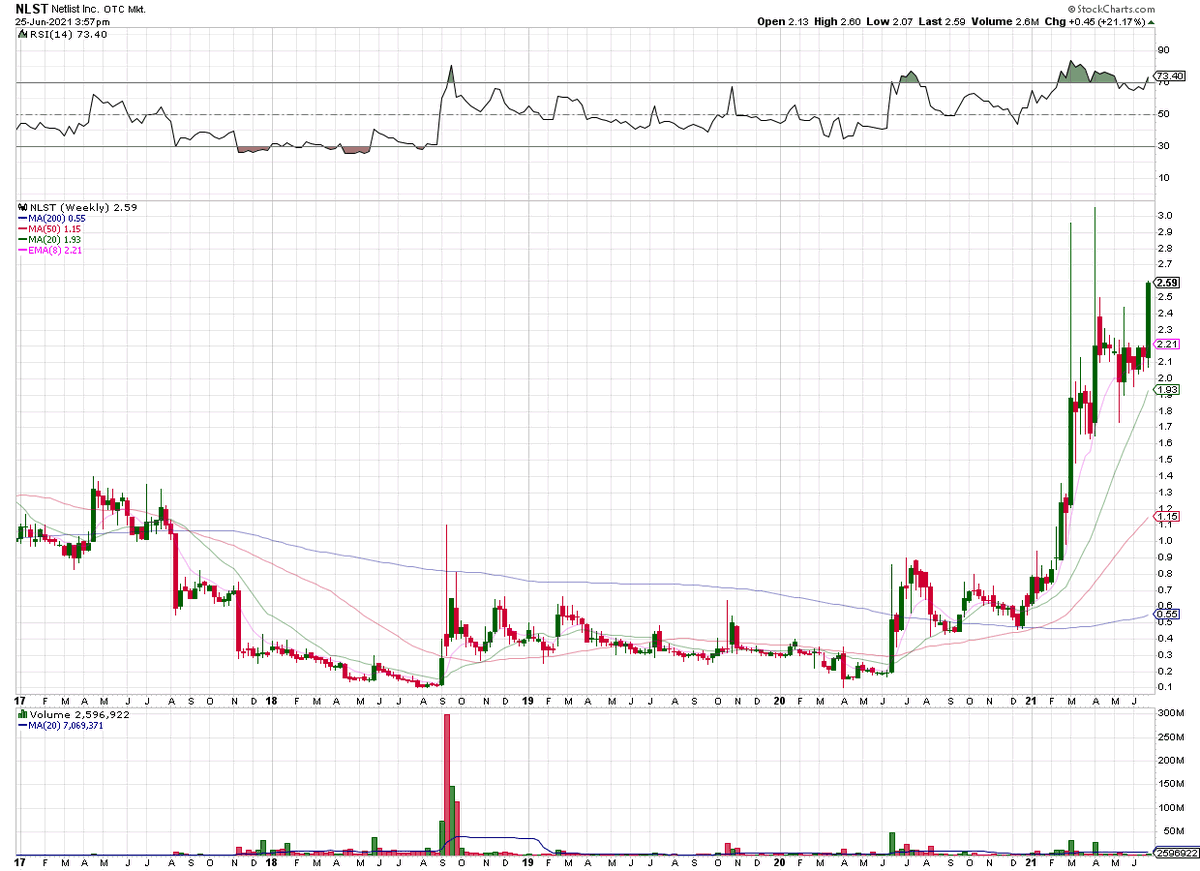Select the MA(200) 0.55 legend entry
The image size is (1200, 871).
point(54,218)
